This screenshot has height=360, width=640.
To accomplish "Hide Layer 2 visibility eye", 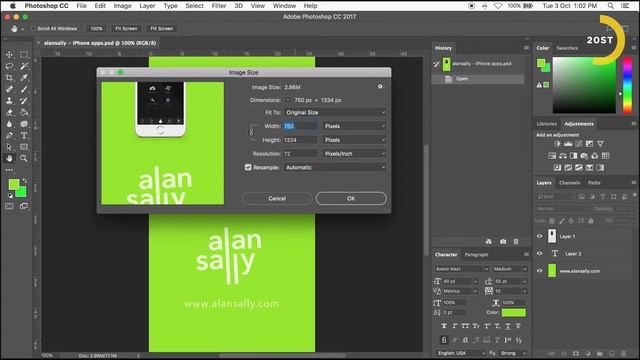I will tap(540, 253).
